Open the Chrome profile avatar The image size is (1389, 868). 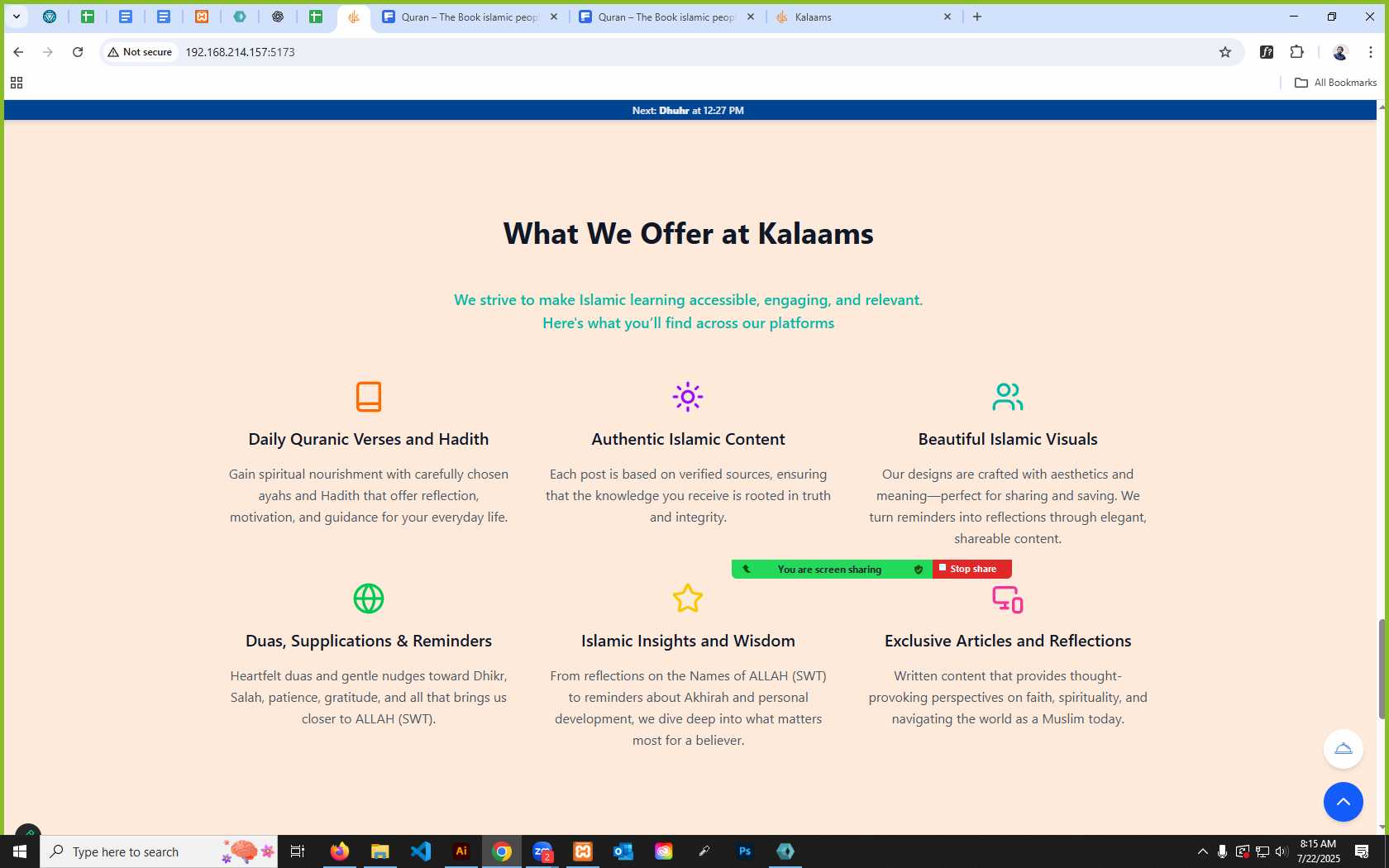point(1340,52)
